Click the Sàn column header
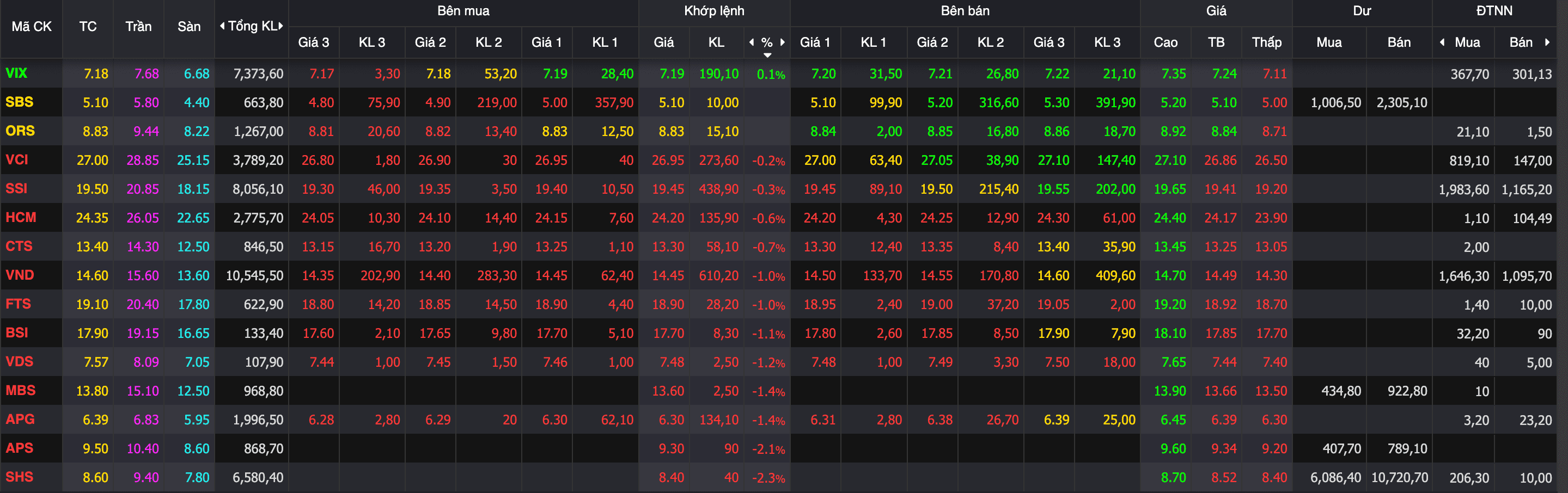1568x493 pixels. pyautogui.click(x=188, y=27)
